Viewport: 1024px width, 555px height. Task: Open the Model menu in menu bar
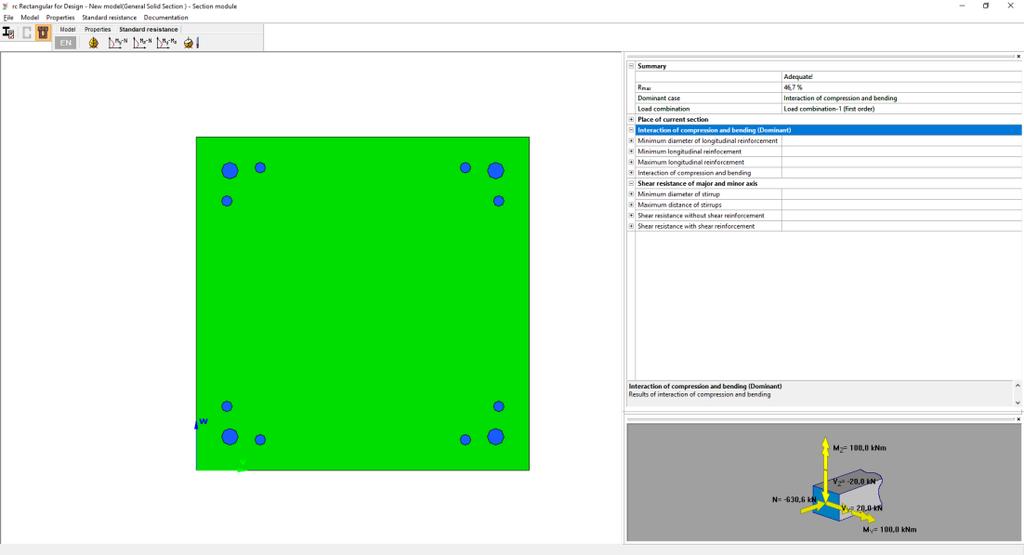tap(29, 18)
